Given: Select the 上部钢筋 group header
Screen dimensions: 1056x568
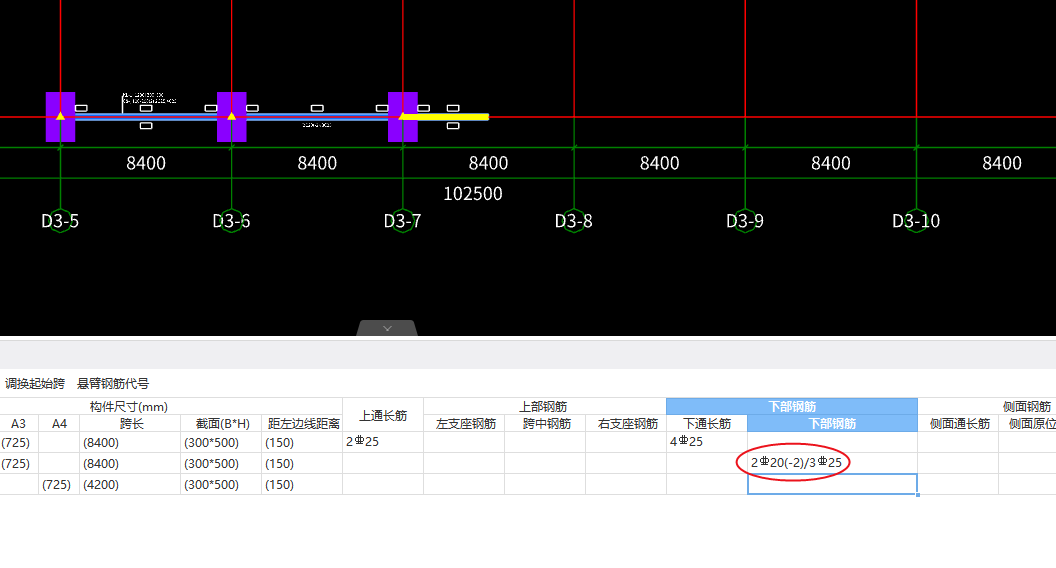Looking at the screenshot, I should click(x=544, y=406).
